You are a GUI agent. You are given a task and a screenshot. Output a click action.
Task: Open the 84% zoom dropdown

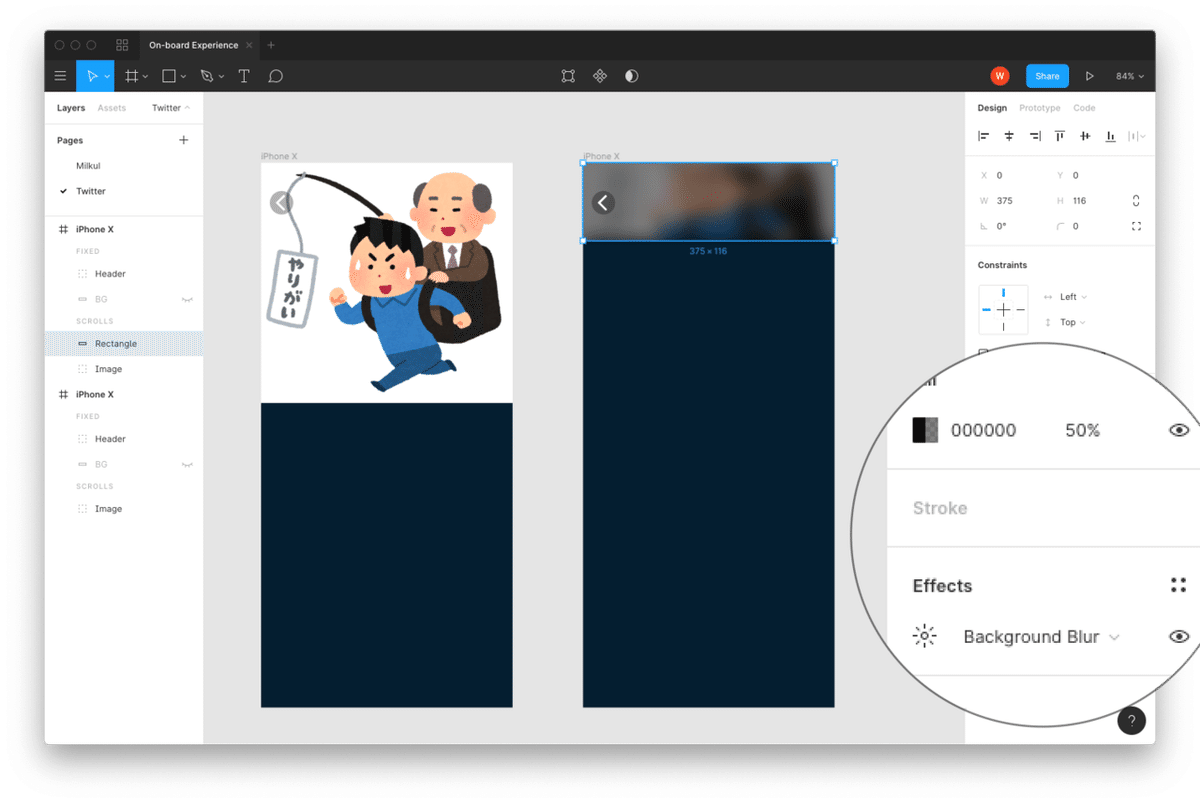point(1130,76)
